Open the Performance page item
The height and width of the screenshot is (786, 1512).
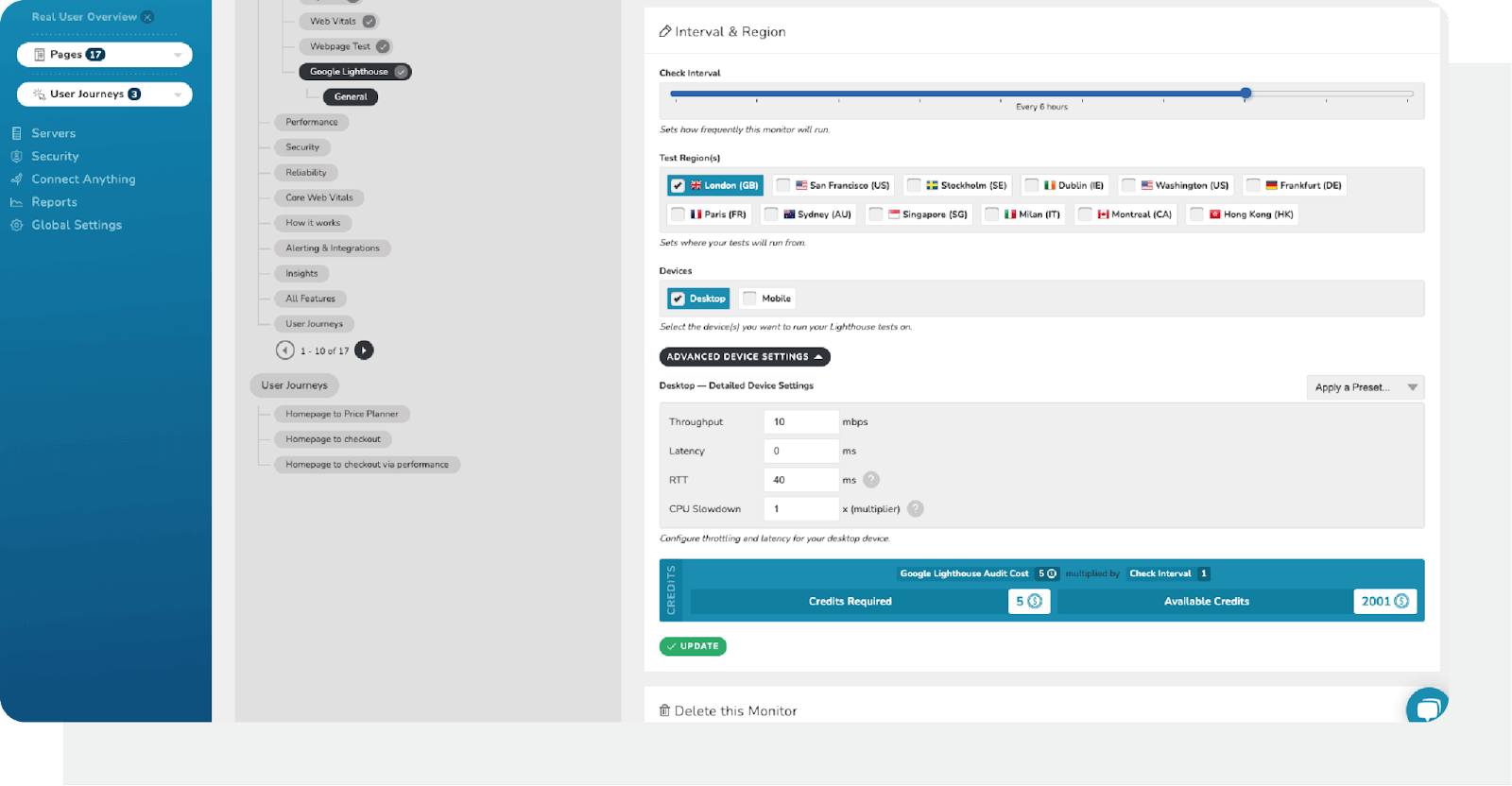coord(312,122)
